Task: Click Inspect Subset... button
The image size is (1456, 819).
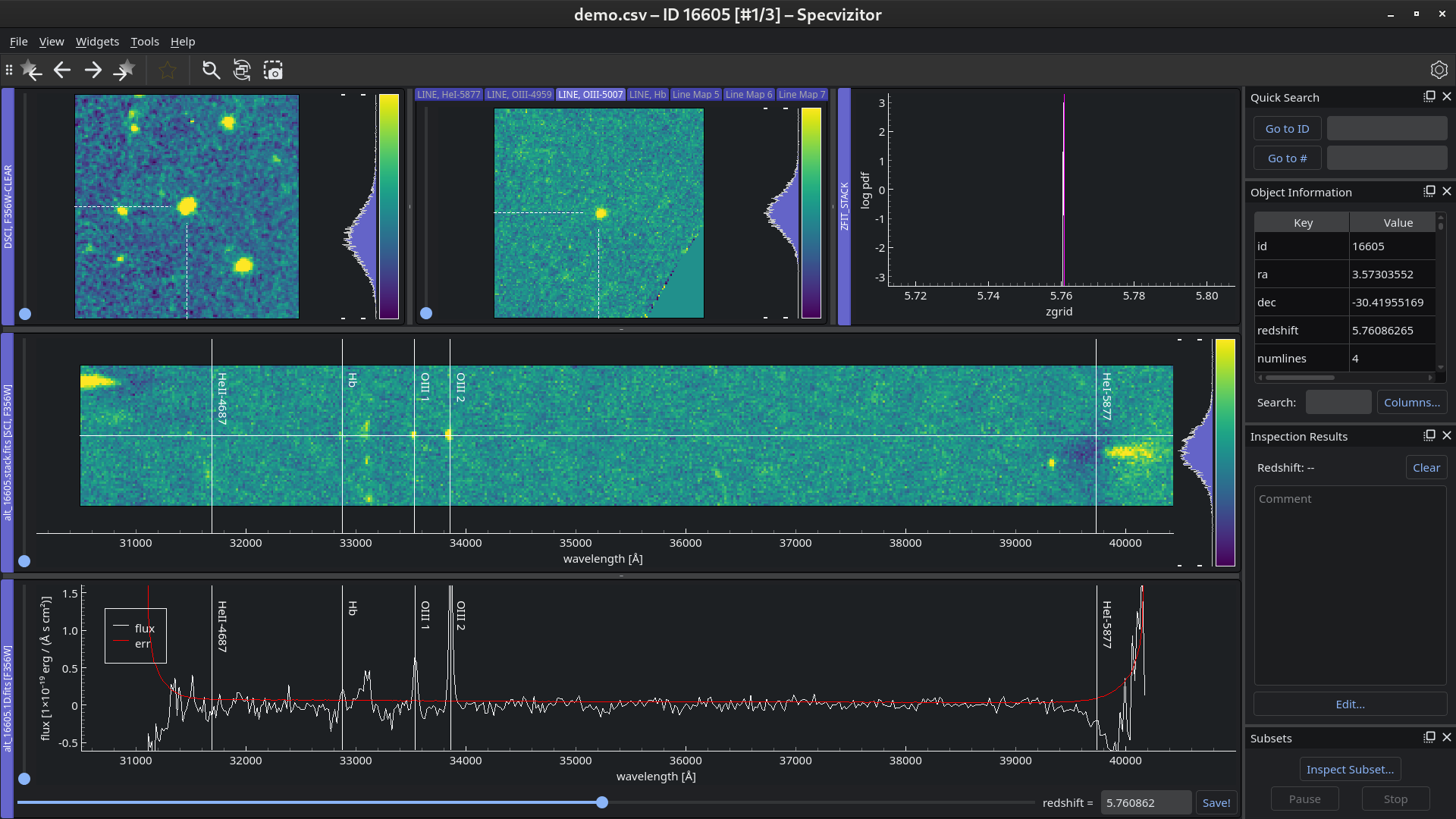Action: click(x=1350, y=770)
